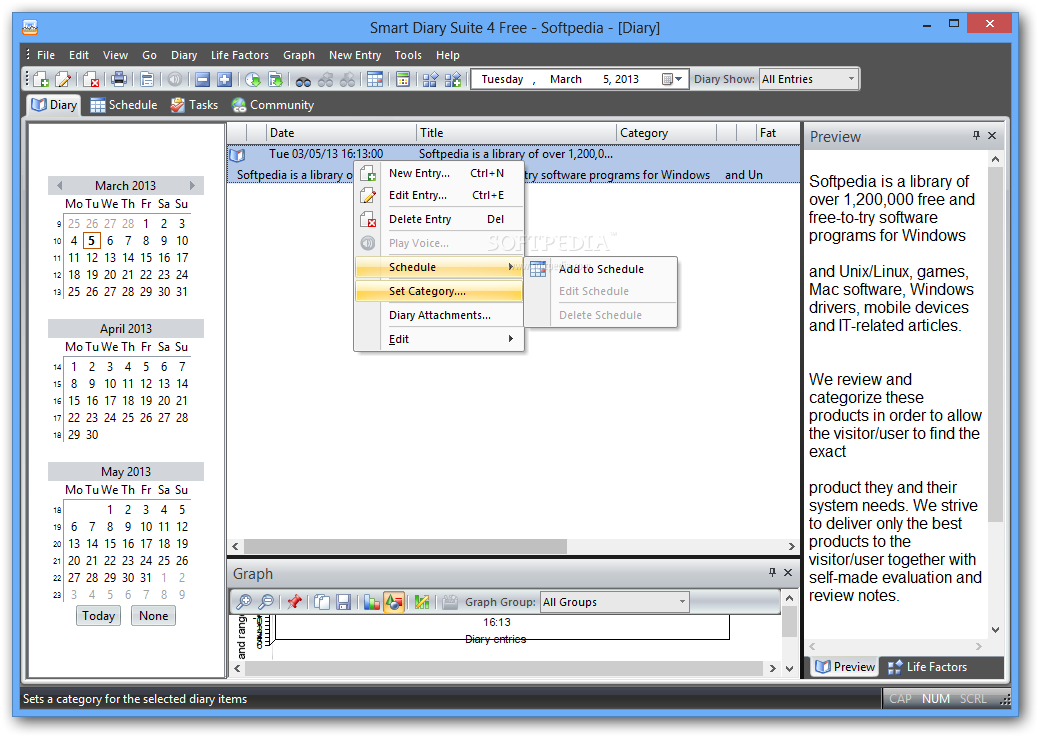Click the binoculars Find icon
The height and width of the screenshot is (737, 1039).
tap(303, 80)
